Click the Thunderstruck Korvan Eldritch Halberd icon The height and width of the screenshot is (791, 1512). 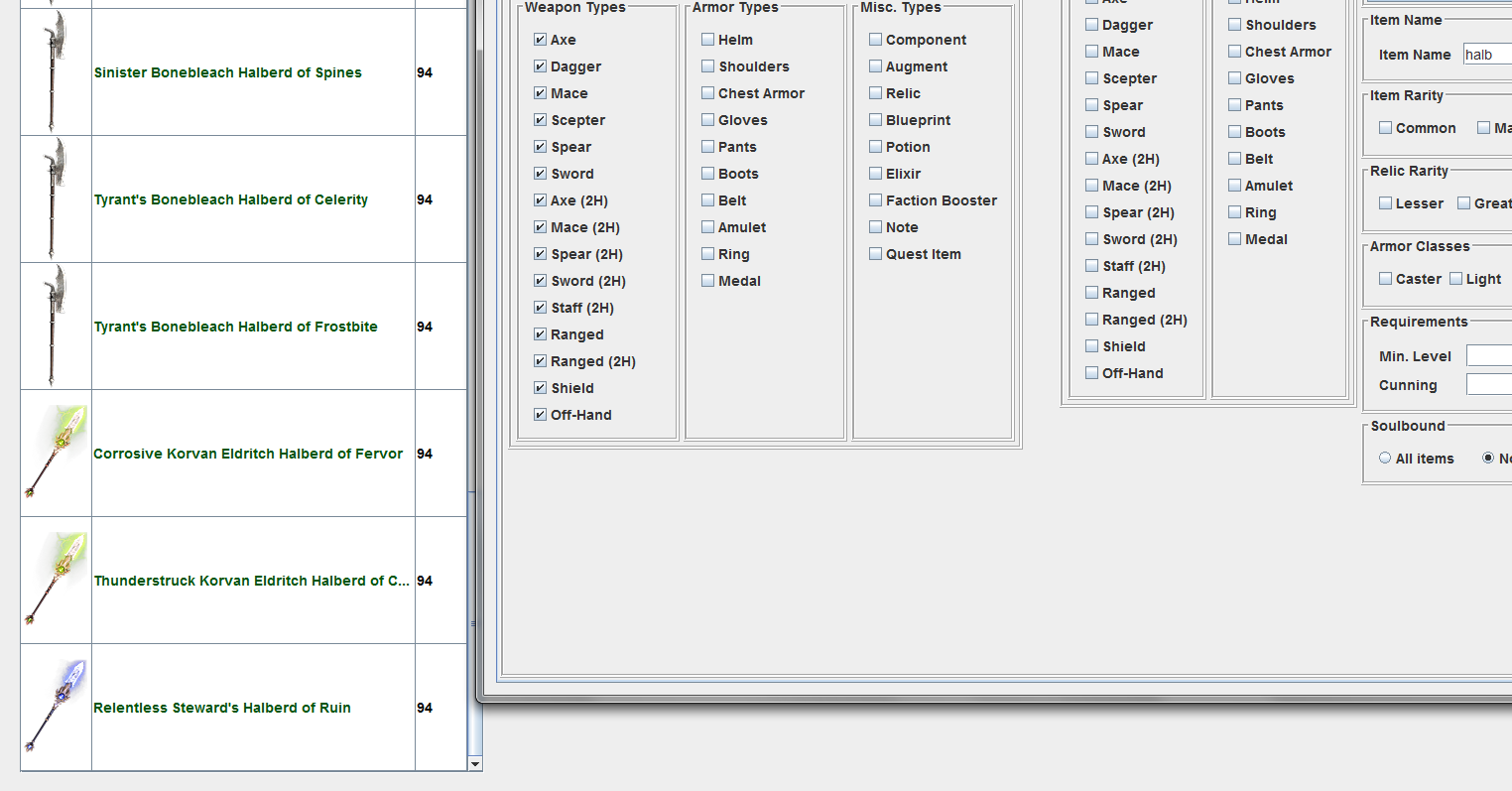tap(56, 581)
